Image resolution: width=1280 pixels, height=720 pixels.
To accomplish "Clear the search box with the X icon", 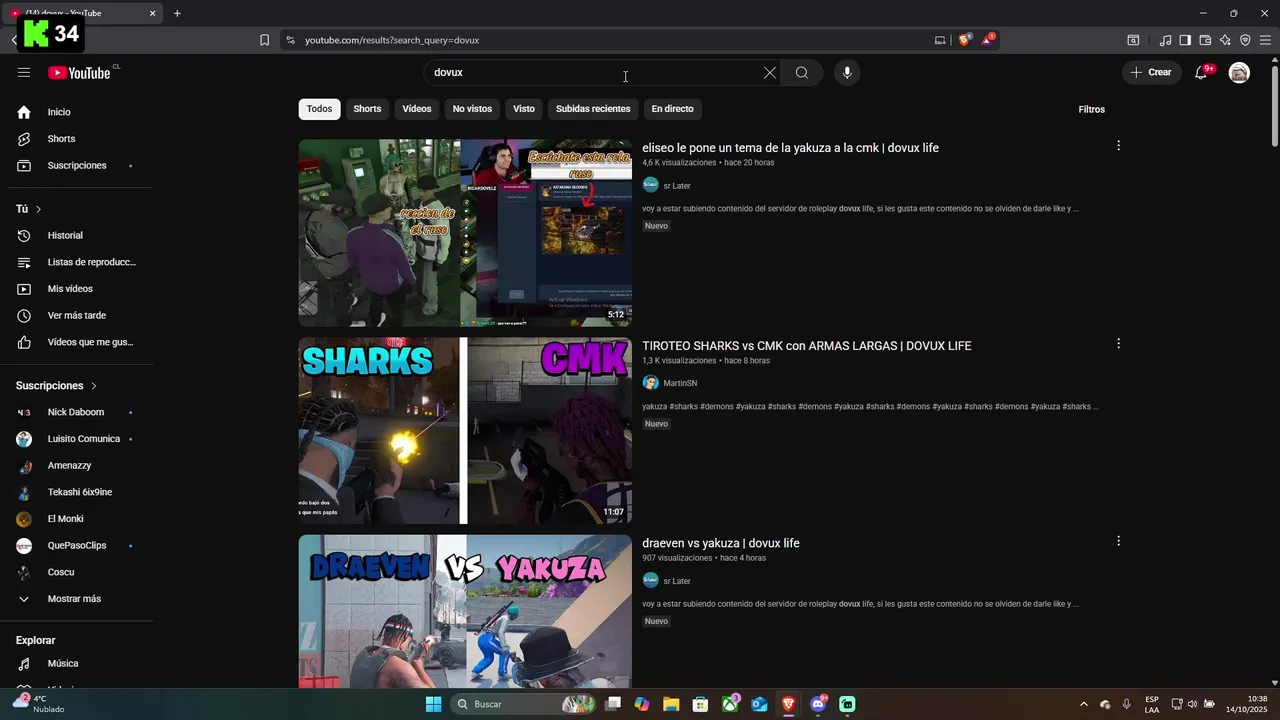I will point(770,73).
